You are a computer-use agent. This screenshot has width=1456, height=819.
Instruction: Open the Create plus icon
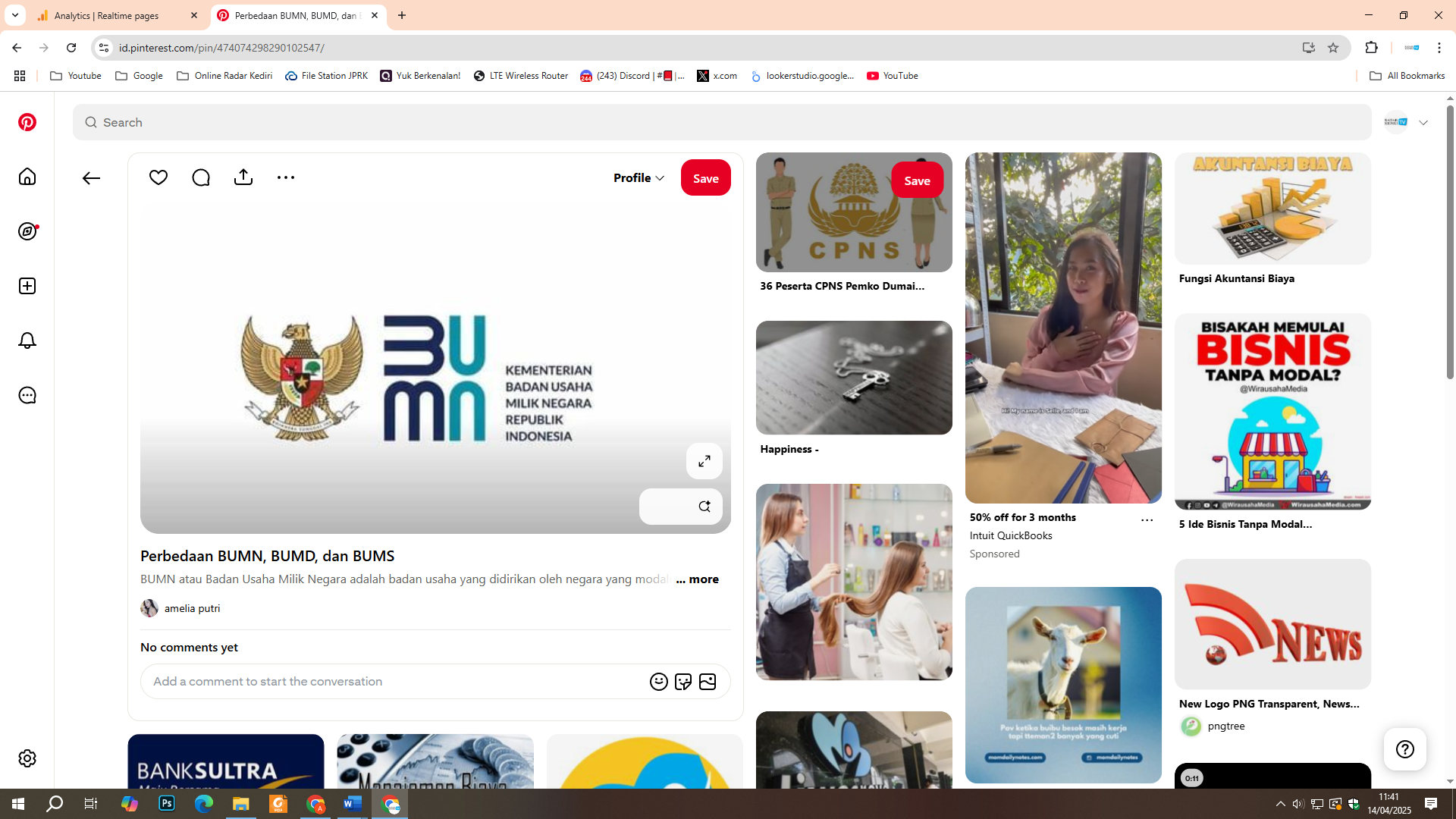(x=27, y=286)
